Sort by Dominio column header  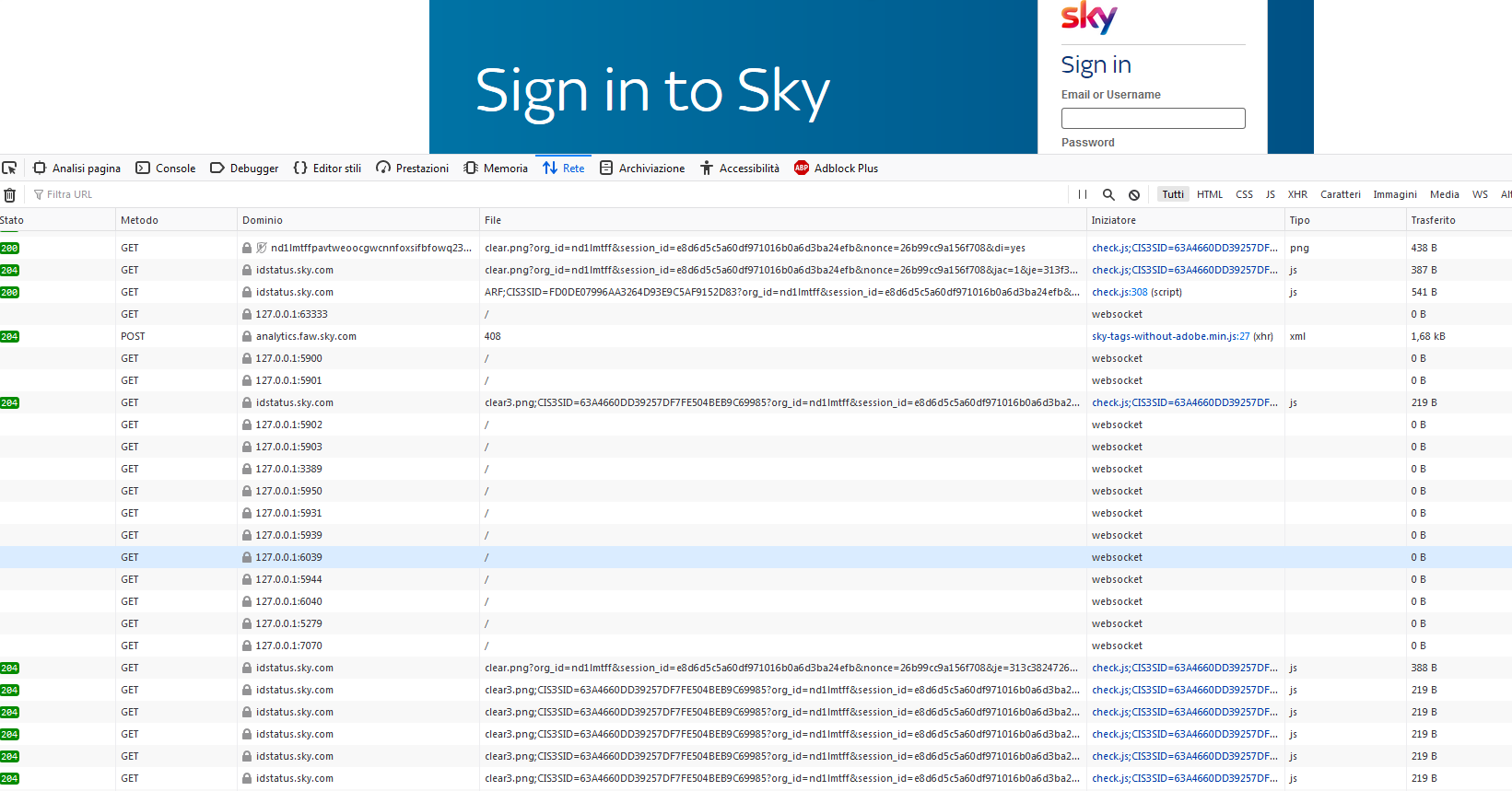point(358,220)
